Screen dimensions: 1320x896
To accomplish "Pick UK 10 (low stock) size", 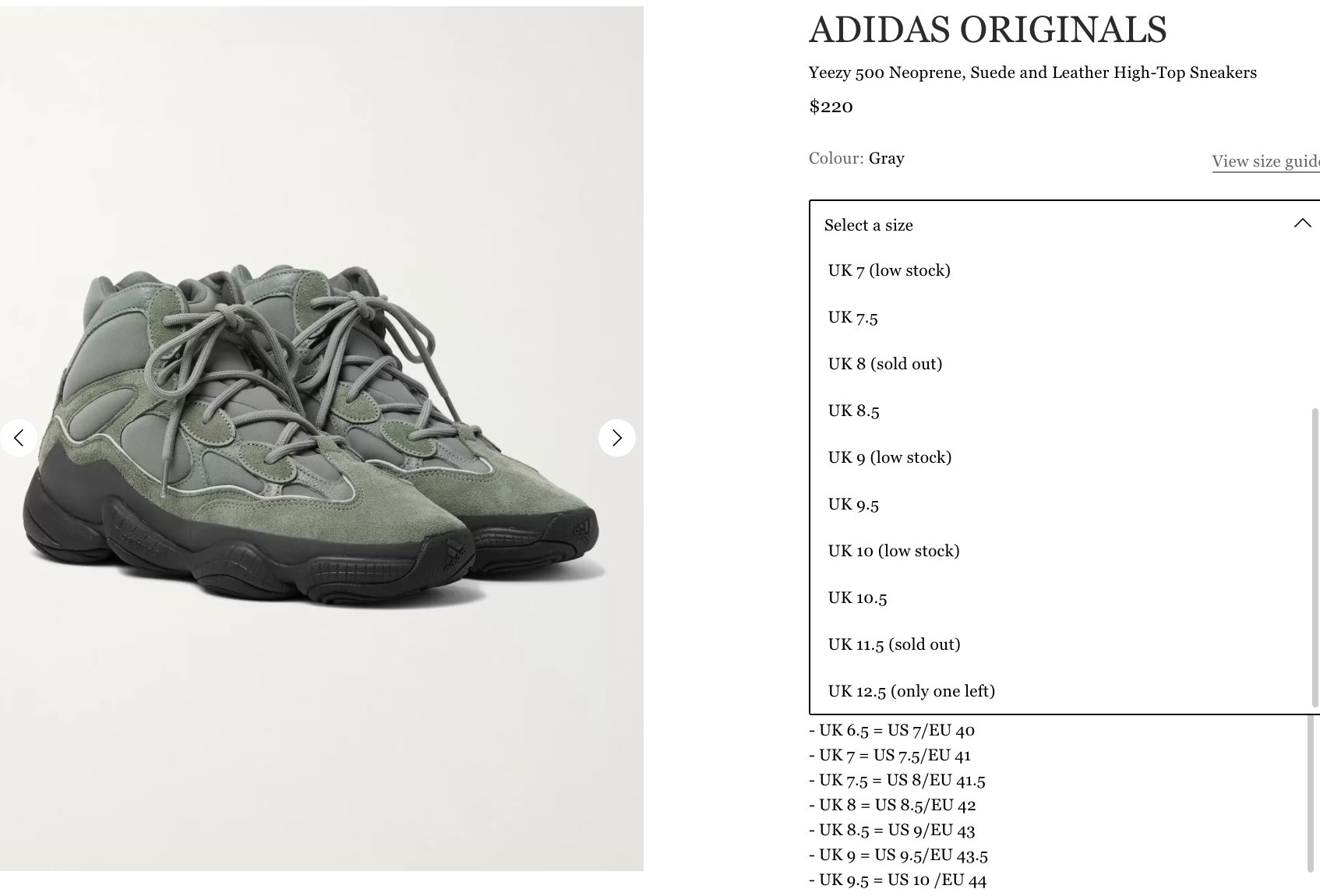I will tap(1061, 551).
